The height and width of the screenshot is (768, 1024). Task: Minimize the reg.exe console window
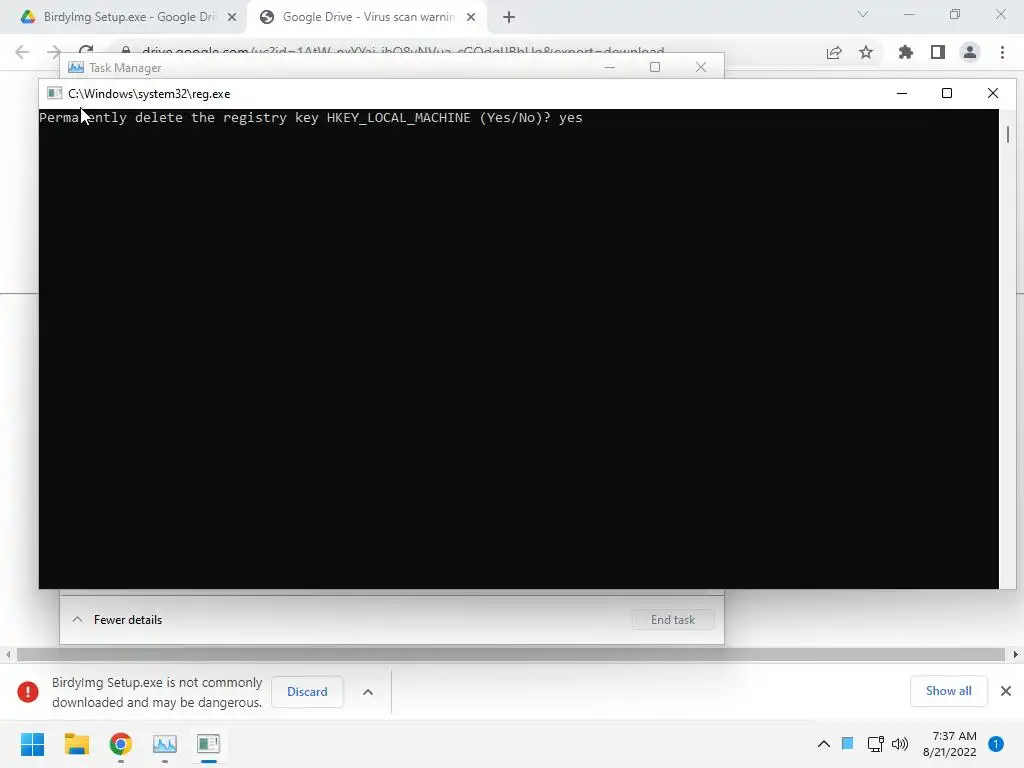[x=902, y=93]
